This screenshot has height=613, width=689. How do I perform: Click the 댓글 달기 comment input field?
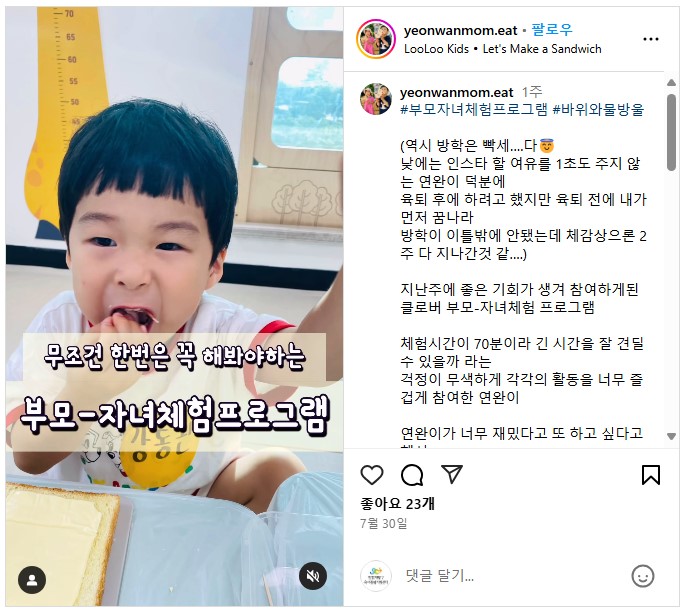tap(512, 576)
